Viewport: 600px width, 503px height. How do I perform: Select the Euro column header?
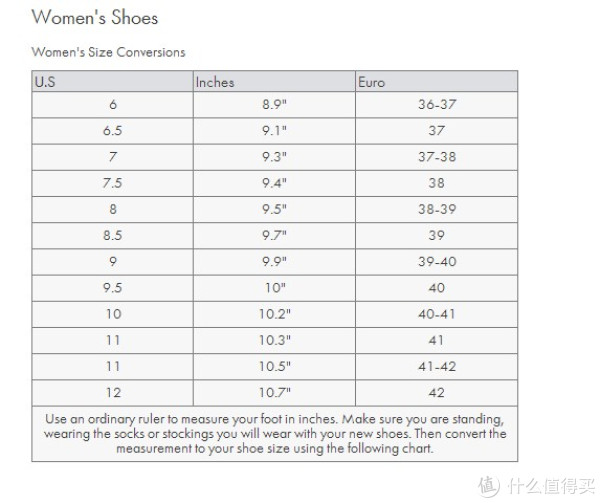(437, 81)
